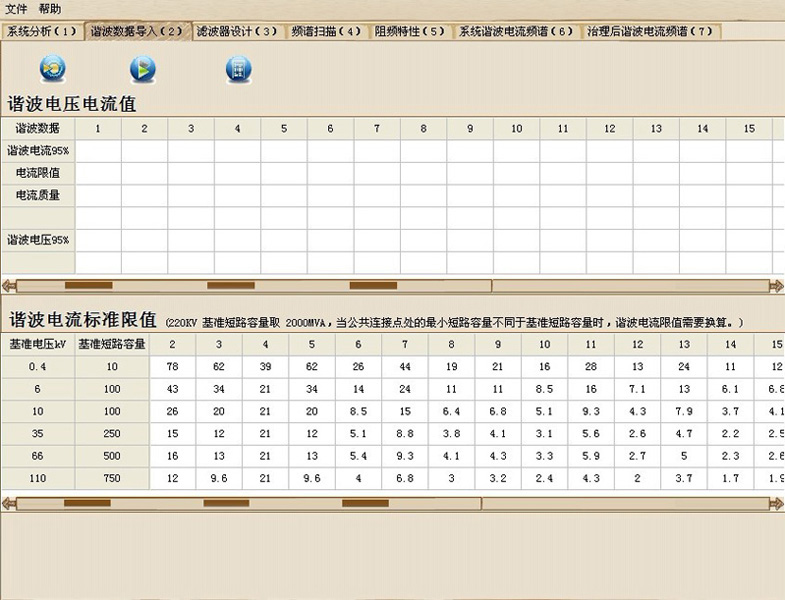This screenshot has height=600, width=785.
Task: Open the 帮助 menu
Action: tap(50, 9)
